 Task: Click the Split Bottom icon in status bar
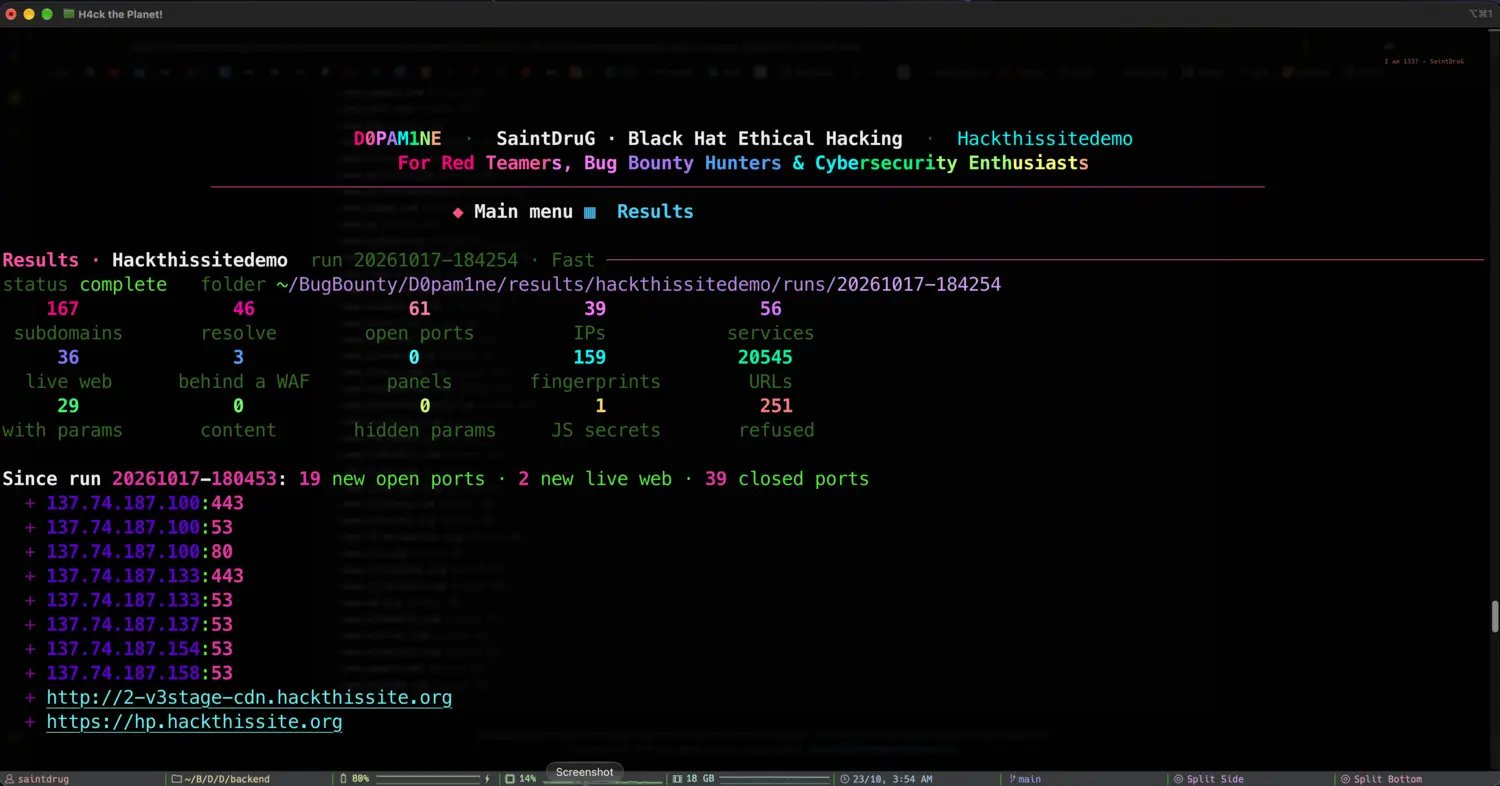pyautogui.click(x=1345, y=779)
